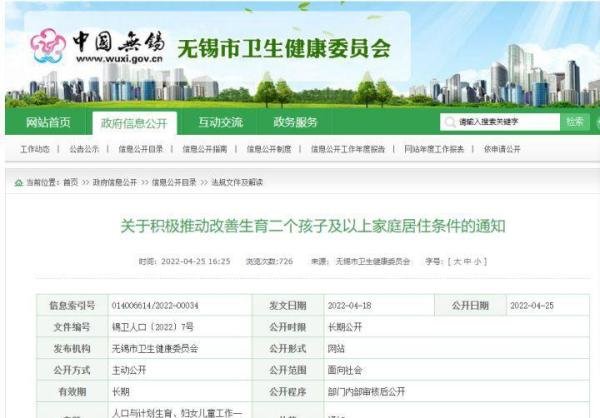
Task: Open the 政务服务 navigation tab
Action: [x=295, y=122]
